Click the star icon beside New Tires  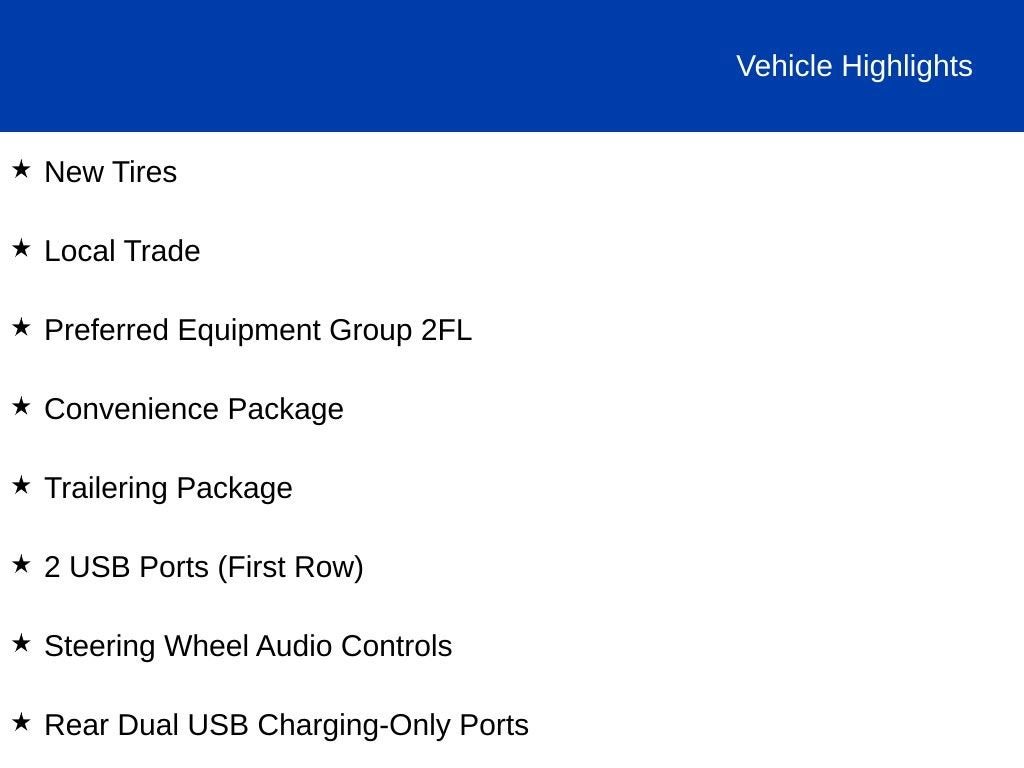(x=21, y=169)
